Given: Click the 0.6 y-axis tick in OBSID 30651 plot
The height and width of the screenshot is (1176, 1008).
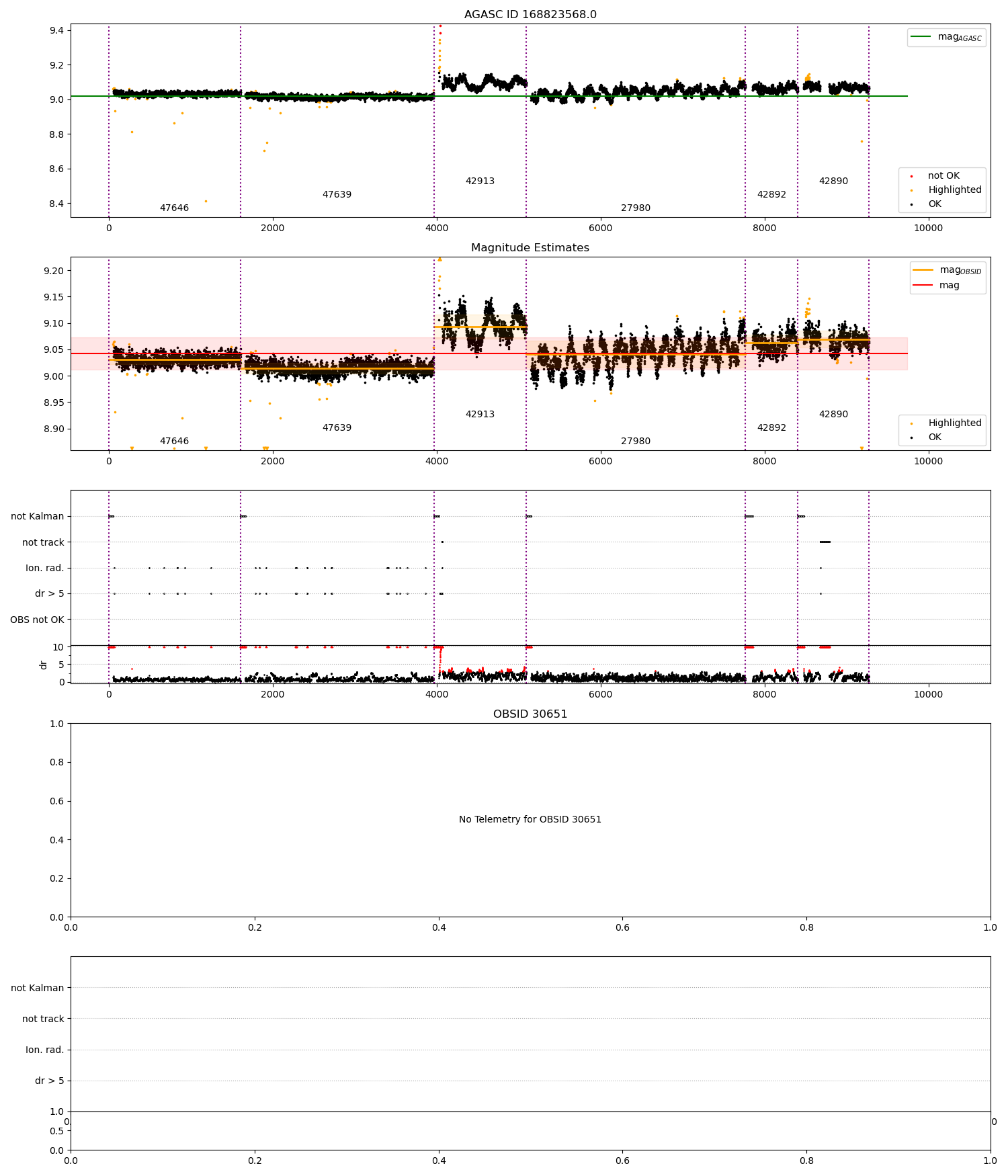Looking at the screenshot, I should [x=56, y=801].
